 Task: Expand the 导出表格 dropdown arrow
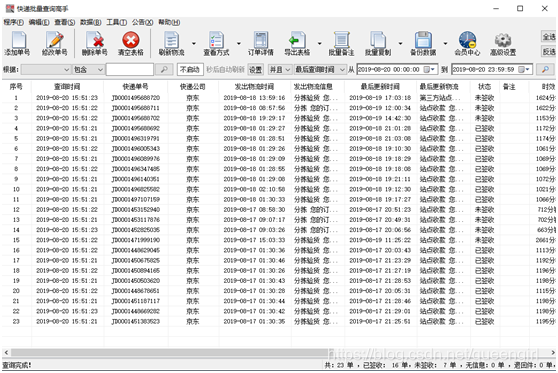(x=320, y=43)
